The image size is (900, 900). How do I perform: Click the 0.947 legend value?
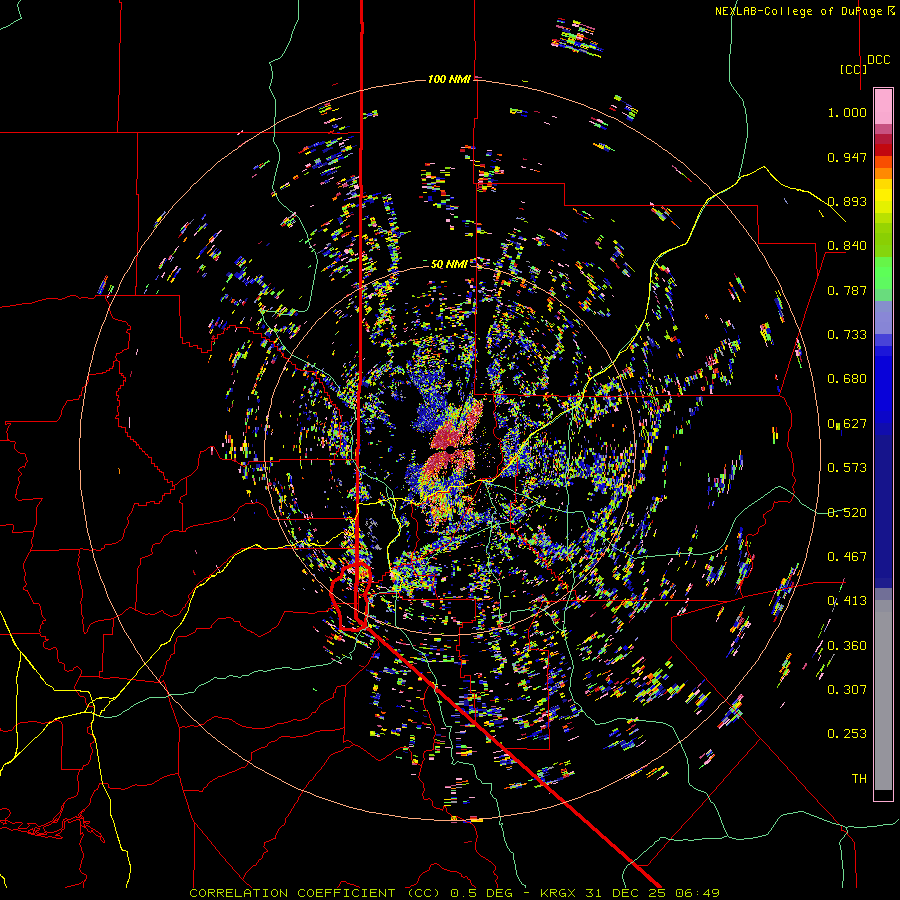coord(847,157)
